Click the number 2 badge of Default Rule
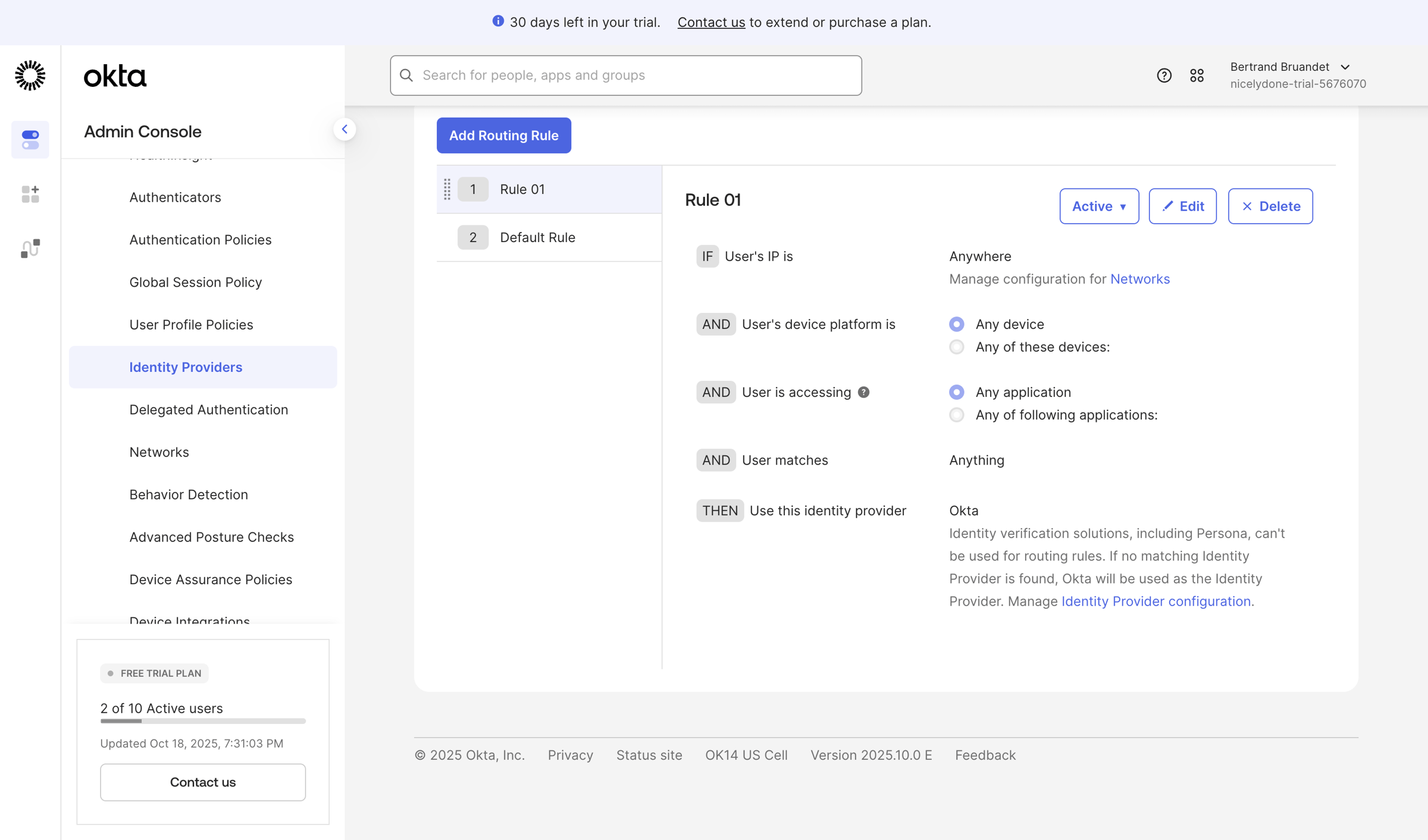This screenshot has width=1428, height=840. point(473,237)
